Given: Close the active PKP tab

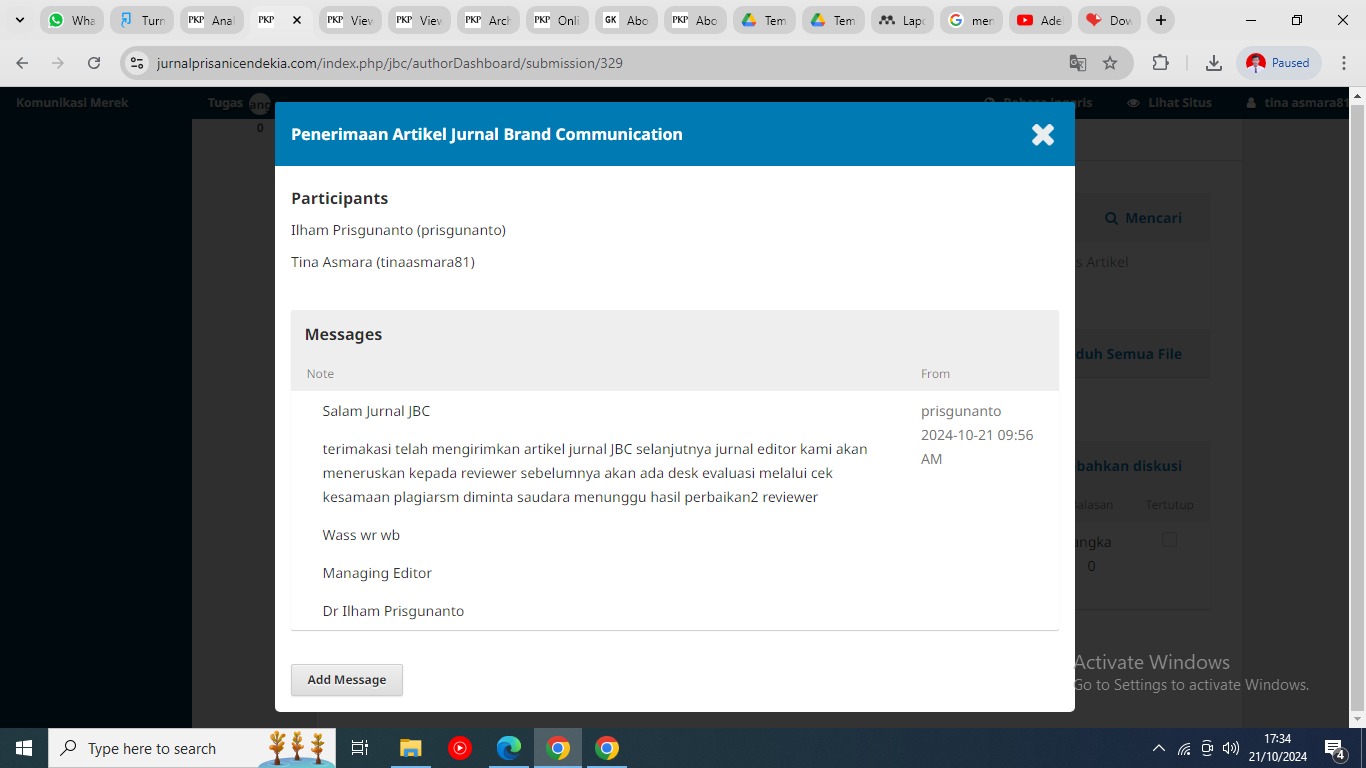Looking at the screenshot, I should [x=297, y=20].
